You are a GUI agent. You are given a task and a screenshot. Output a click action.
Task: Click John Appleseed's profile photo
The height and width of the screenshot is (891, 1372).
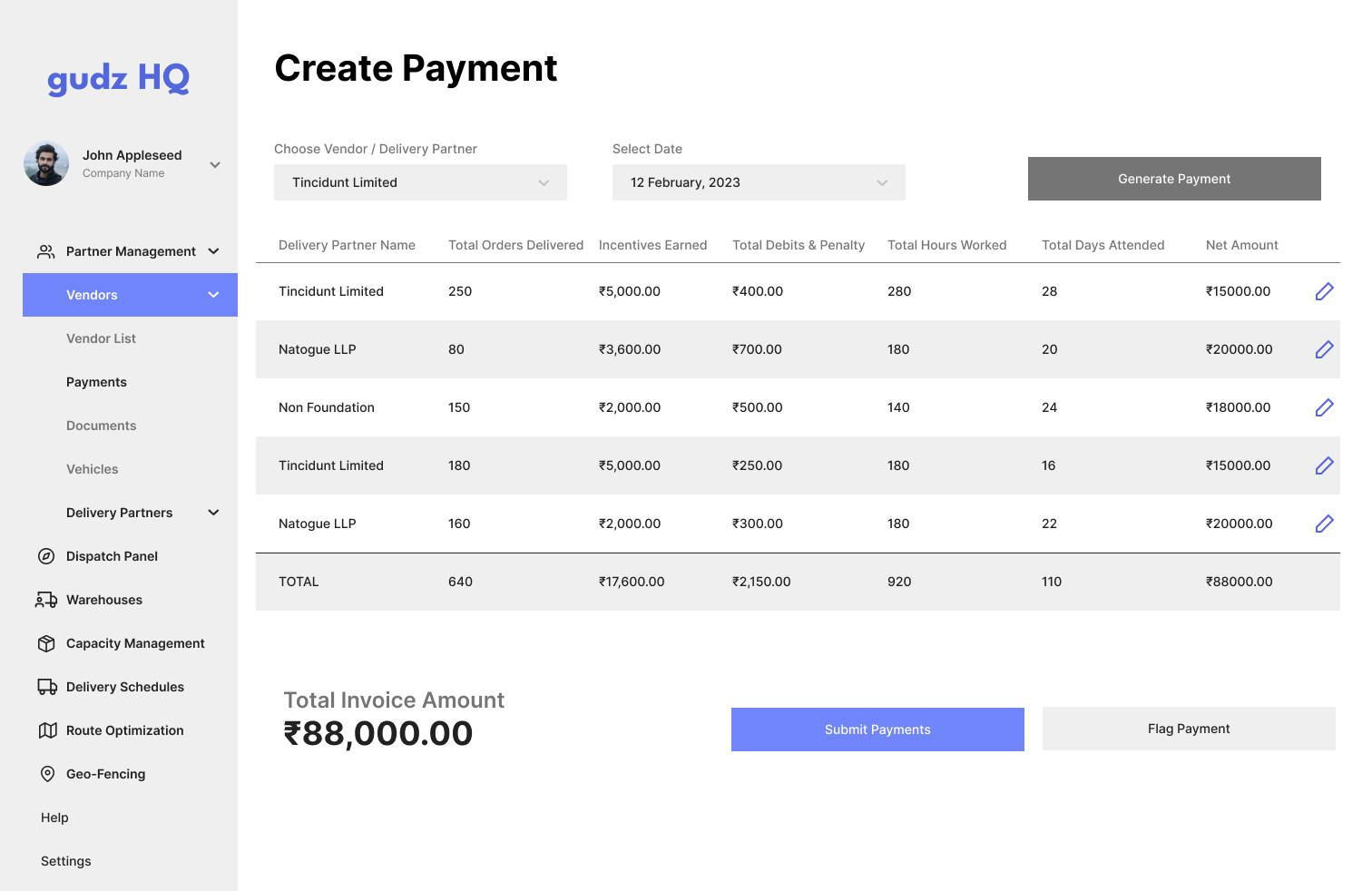[46, 163]
